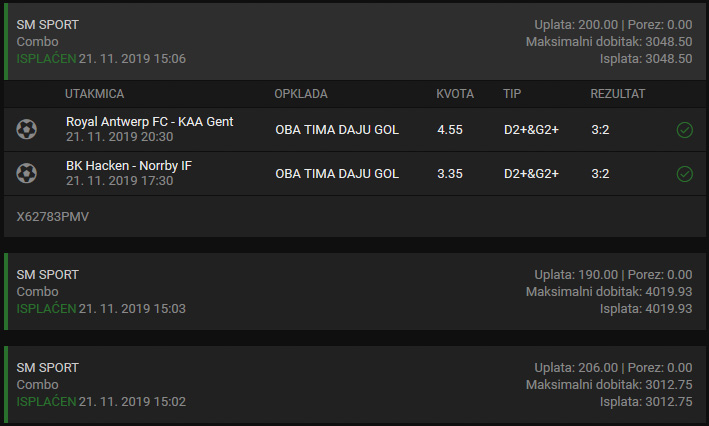The image size is (709, 426).
Task: Collapse the ticket paid at 15:06
Action: coord(355,42)
